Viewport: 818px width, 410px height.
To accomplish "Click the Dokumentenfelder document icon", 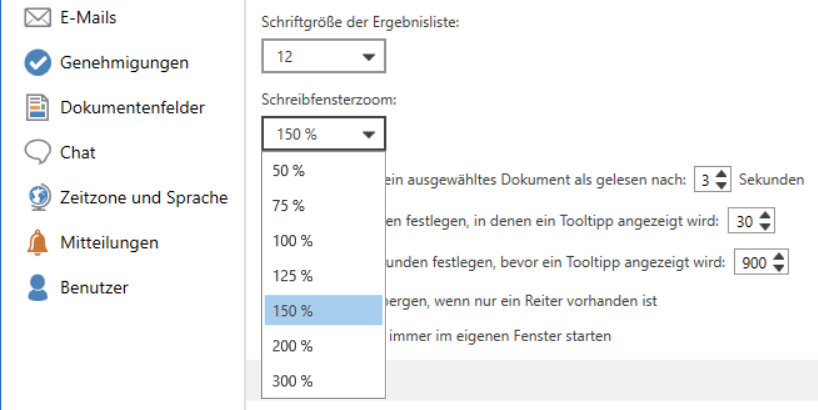I will pyautogui.click(x=37, y=108).
